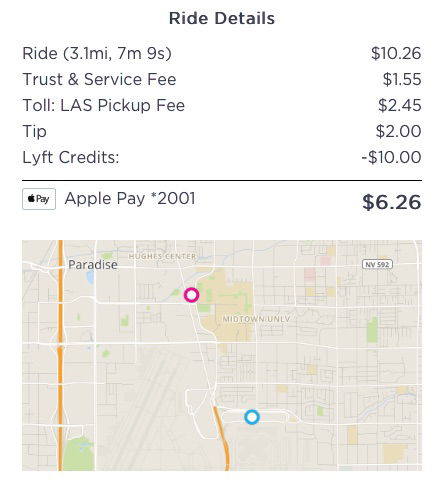Screen dimensions: 442x488
Task: Click the $2.45 toll amount
Action: (x=400, y=105)
